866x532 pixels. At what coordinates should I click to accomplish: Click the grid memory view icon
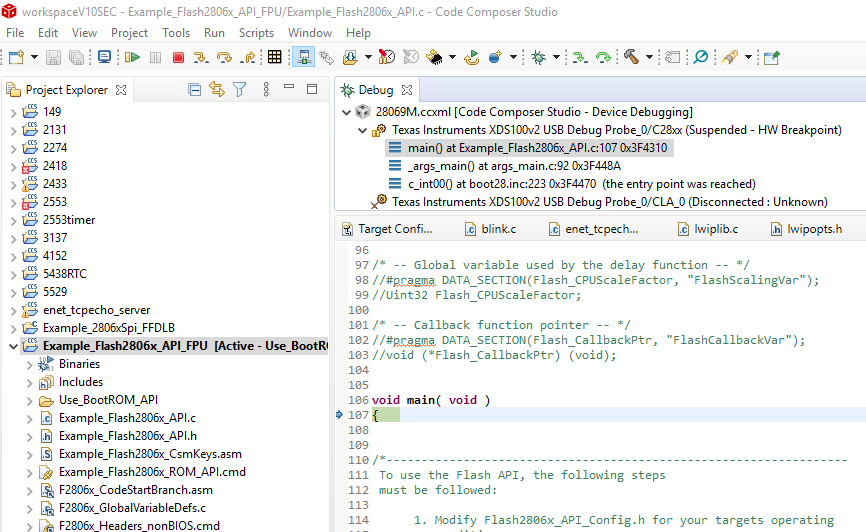point(274,57)
